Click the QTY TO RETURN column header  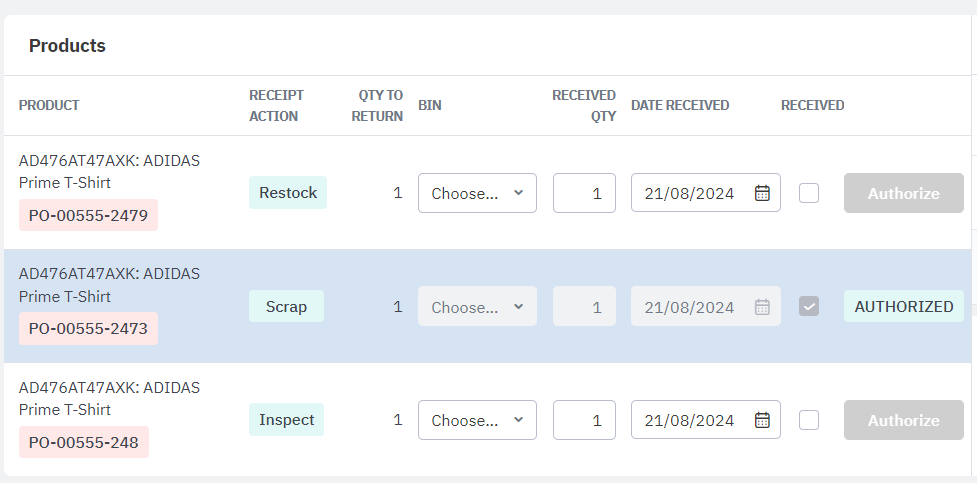pyautogui.click(x=377, y=105)
